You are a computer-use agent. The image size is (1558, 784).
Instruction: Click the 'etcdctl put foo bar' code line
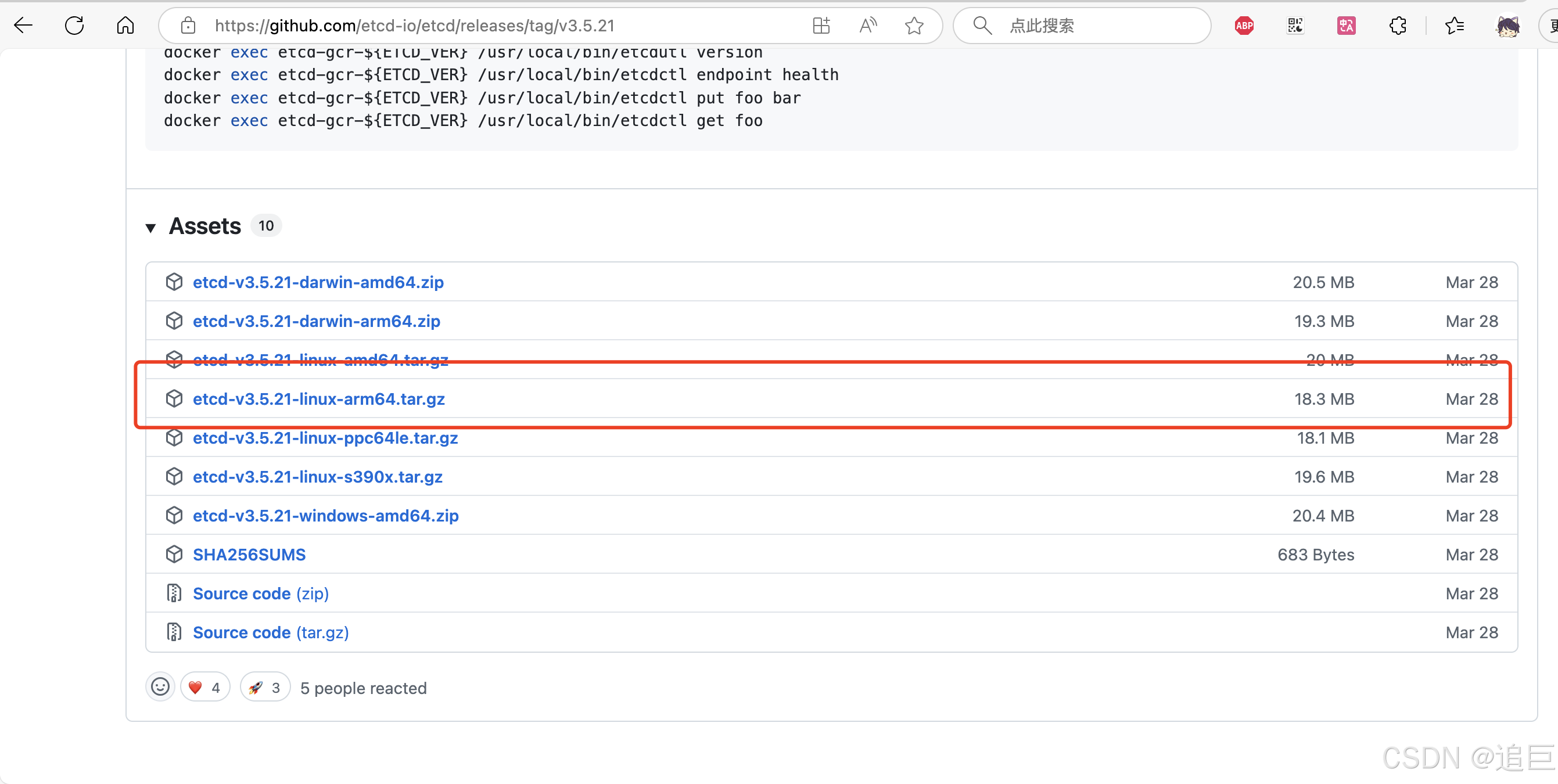[x=482, y=98]
